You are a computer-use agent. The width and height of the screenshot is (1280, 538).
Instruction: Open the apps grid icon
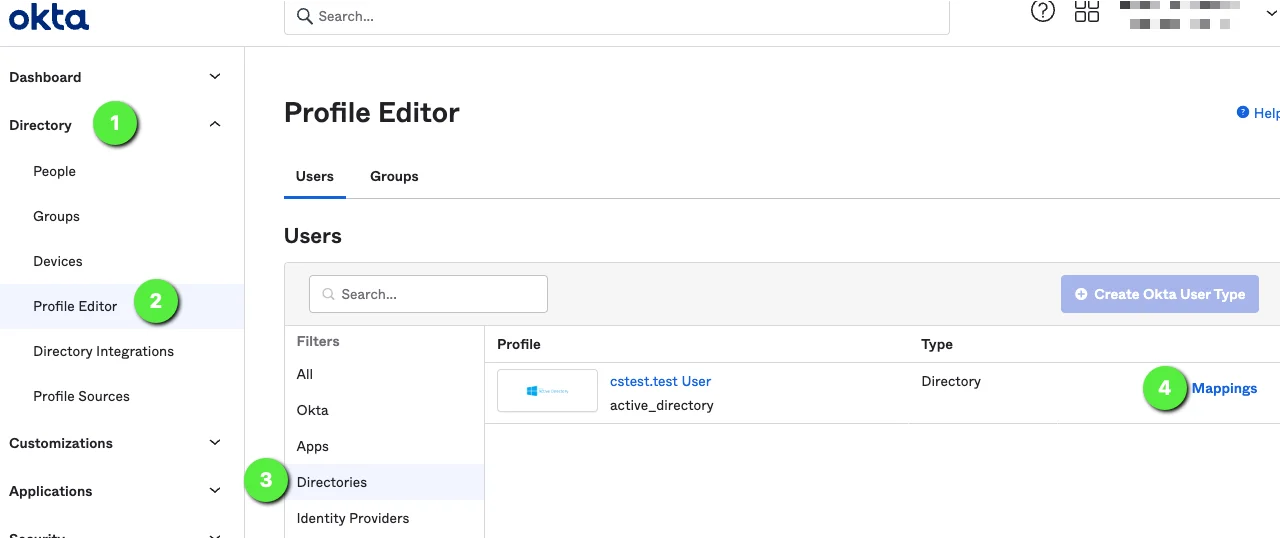click(1087, 11)
